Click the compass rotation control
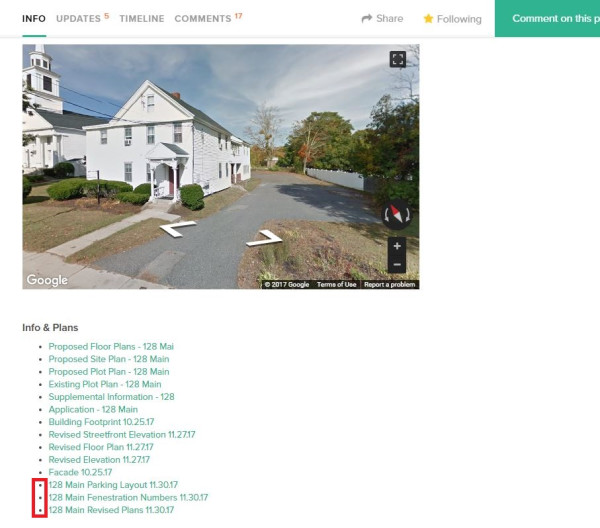600x528 pixels. tap(397, 214)
